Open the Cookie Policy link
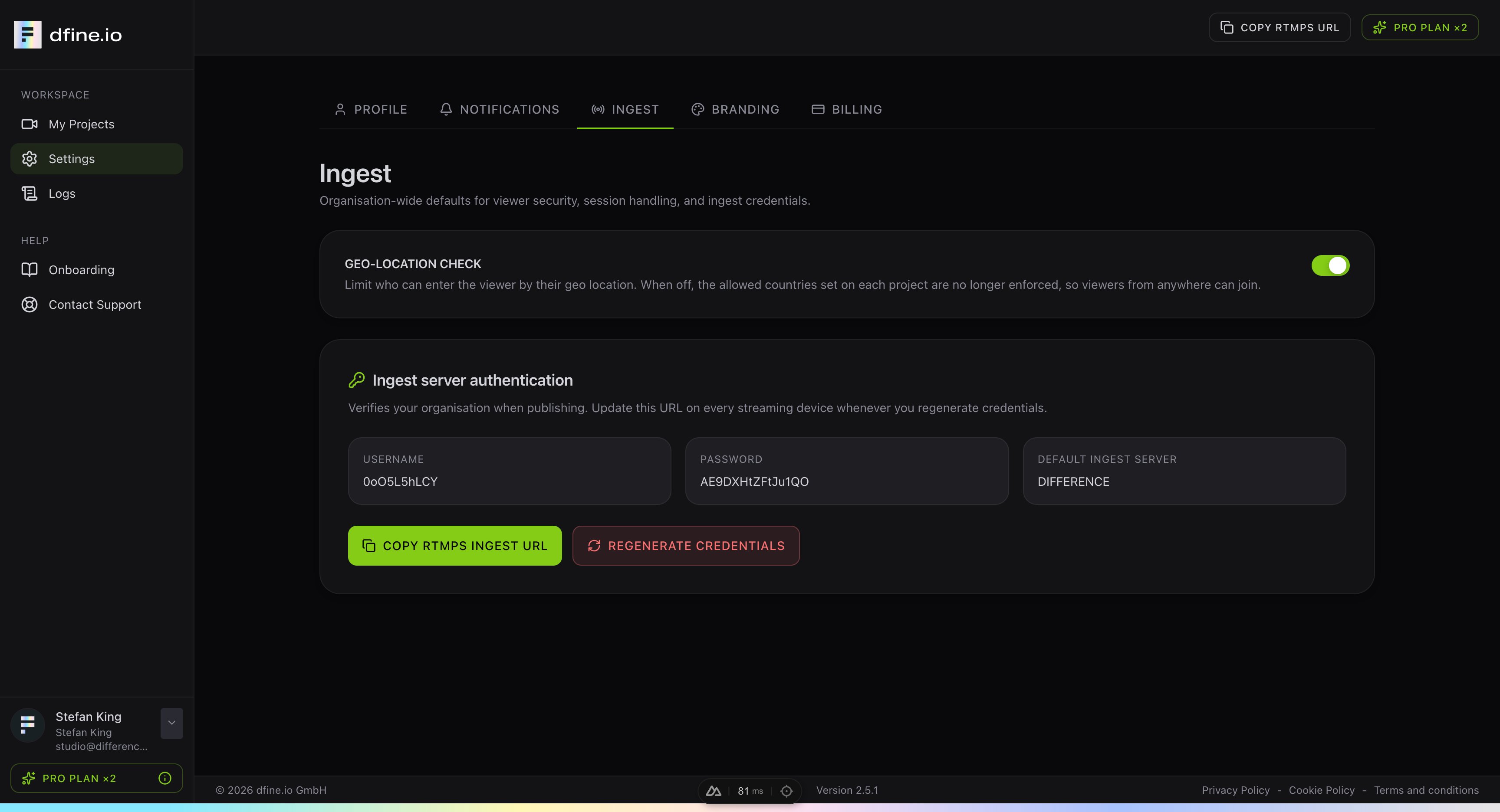 tap(1322, 790)
